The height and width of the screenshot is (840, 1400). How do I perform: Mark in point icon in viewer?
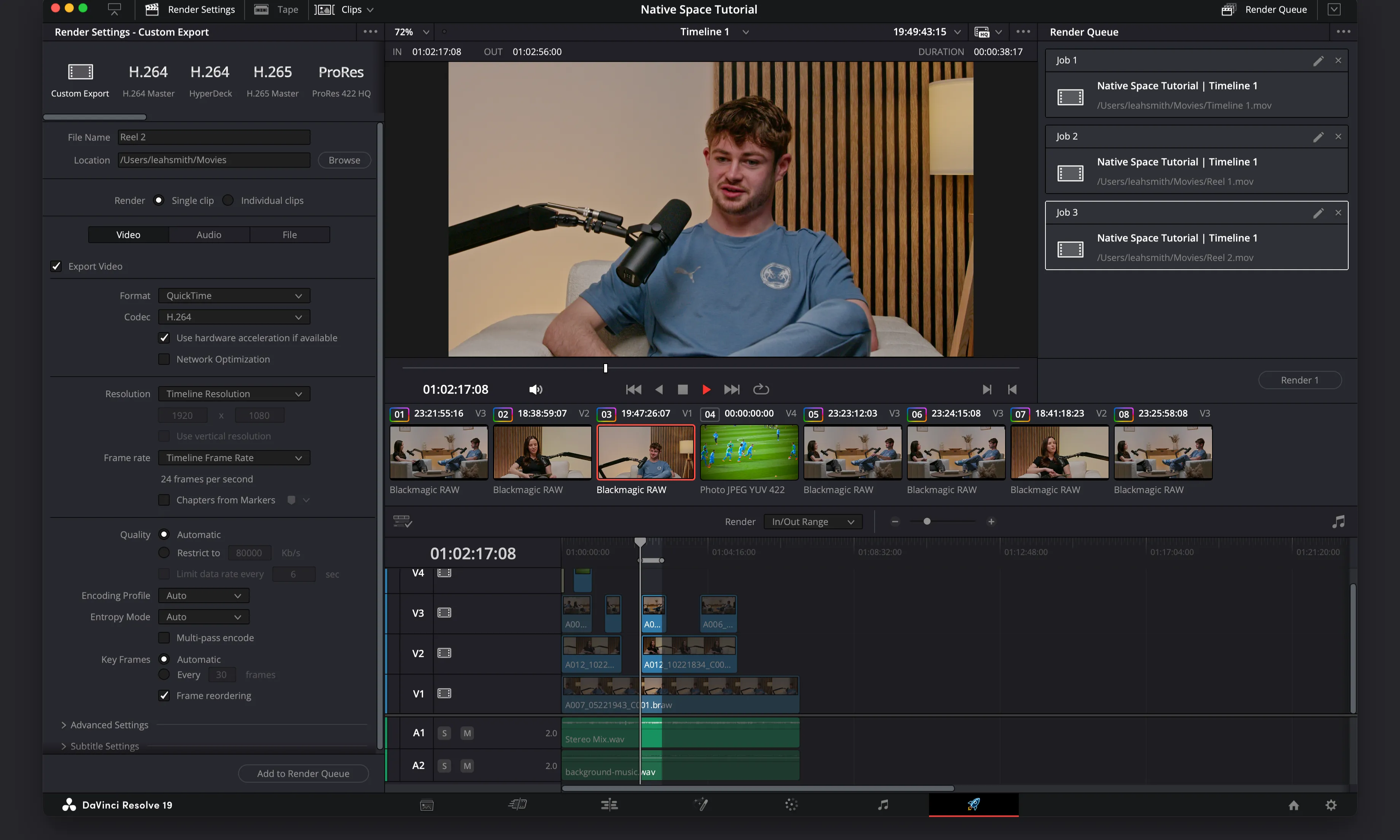pos(986,390)
